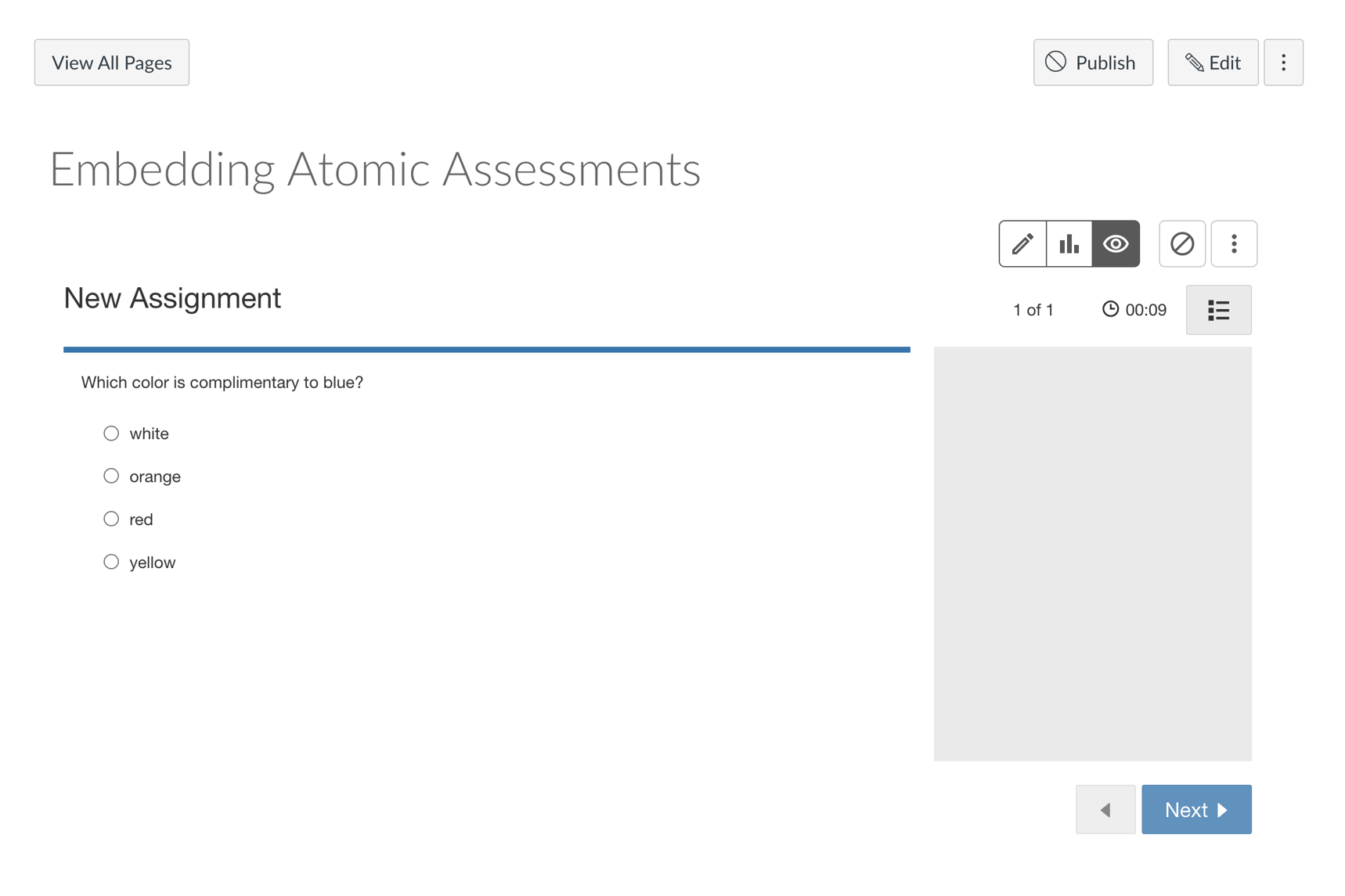This screenshot has height=896, width=1345.
Task: Pick the "red" answer option
Action: [x=111, y=518]
